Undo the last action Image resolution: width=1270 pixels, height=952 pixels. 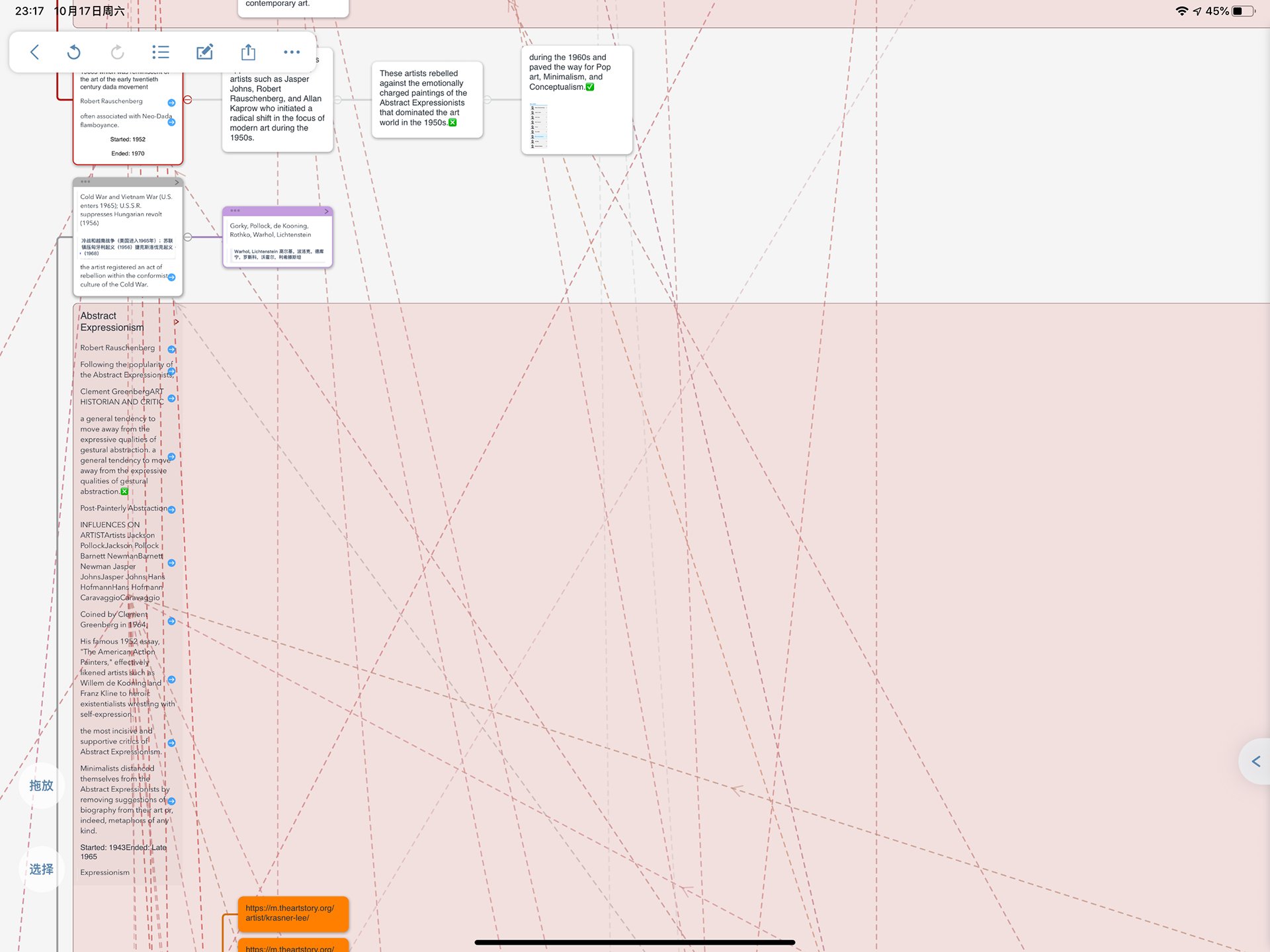[74, 52]
